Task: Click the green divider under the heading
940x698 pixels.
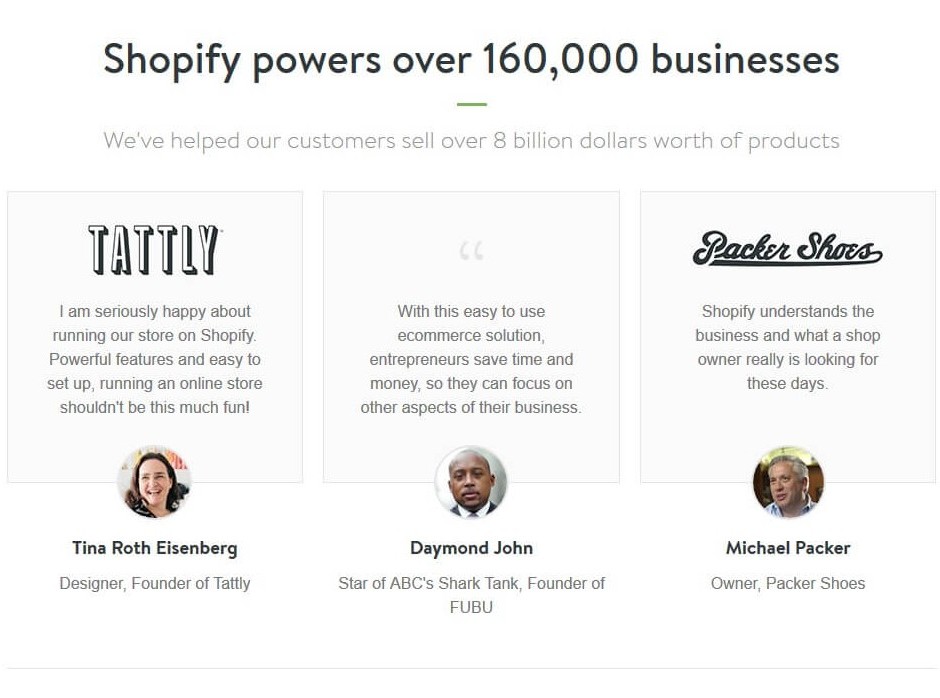Action: tap(471, 104)
